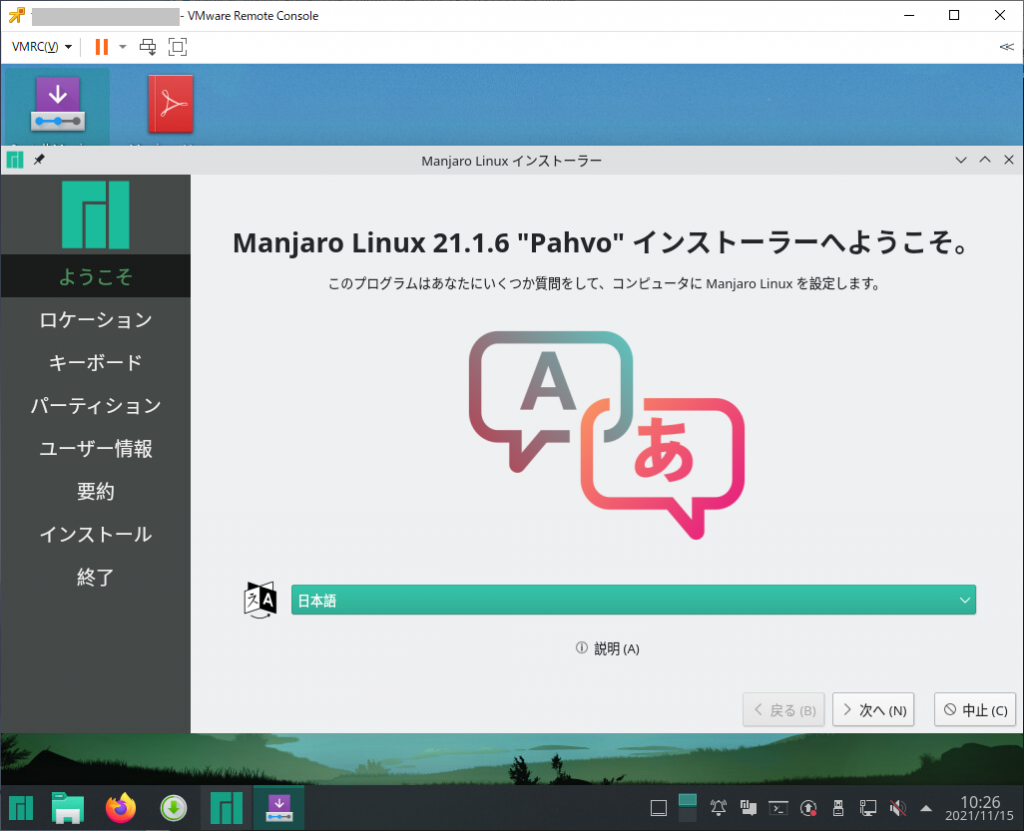Click the Send Ctrl+Alt+Del toolbar icon

pos(148,47)
